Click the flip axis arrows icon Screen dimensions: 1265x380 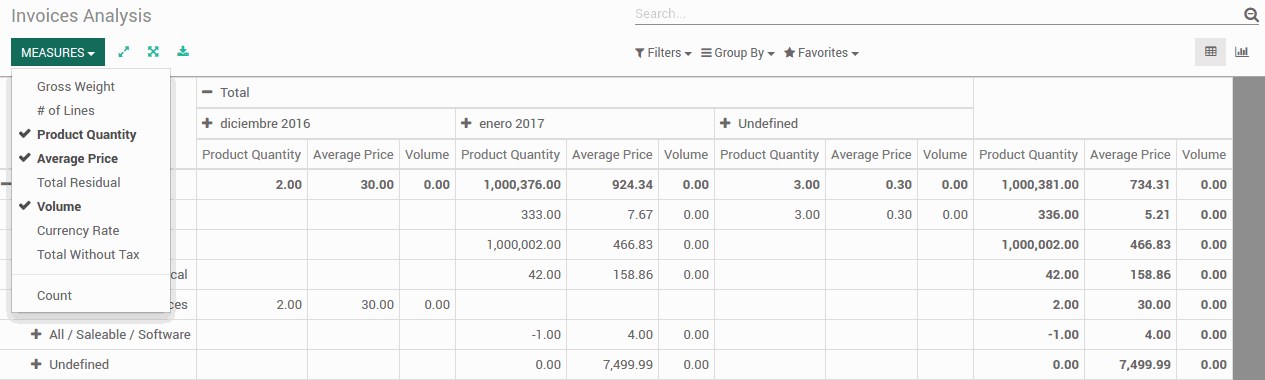click(124, 52)
